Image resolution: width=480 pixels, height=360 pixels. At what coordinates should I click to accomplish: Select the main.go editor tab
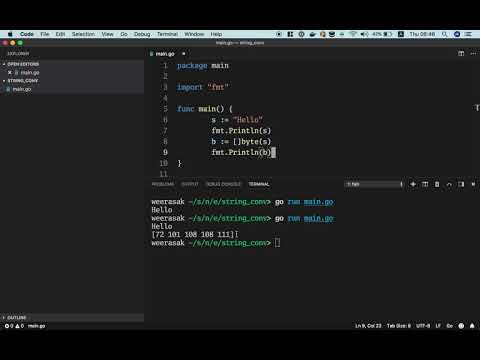point(165,54)
